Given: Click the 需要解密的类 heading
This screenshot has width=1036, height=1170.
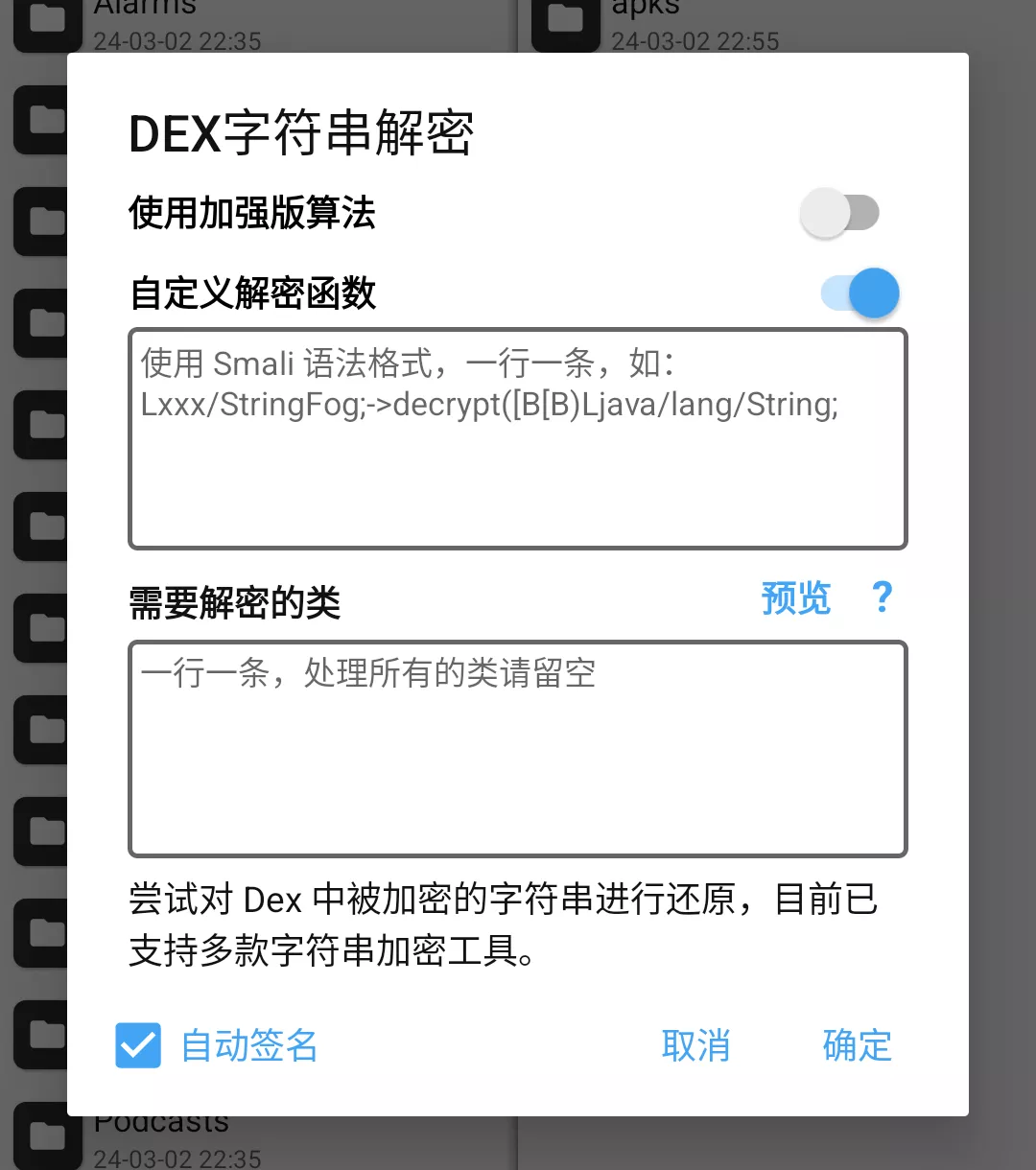Looking at the screenshot, I should point(235,603).
